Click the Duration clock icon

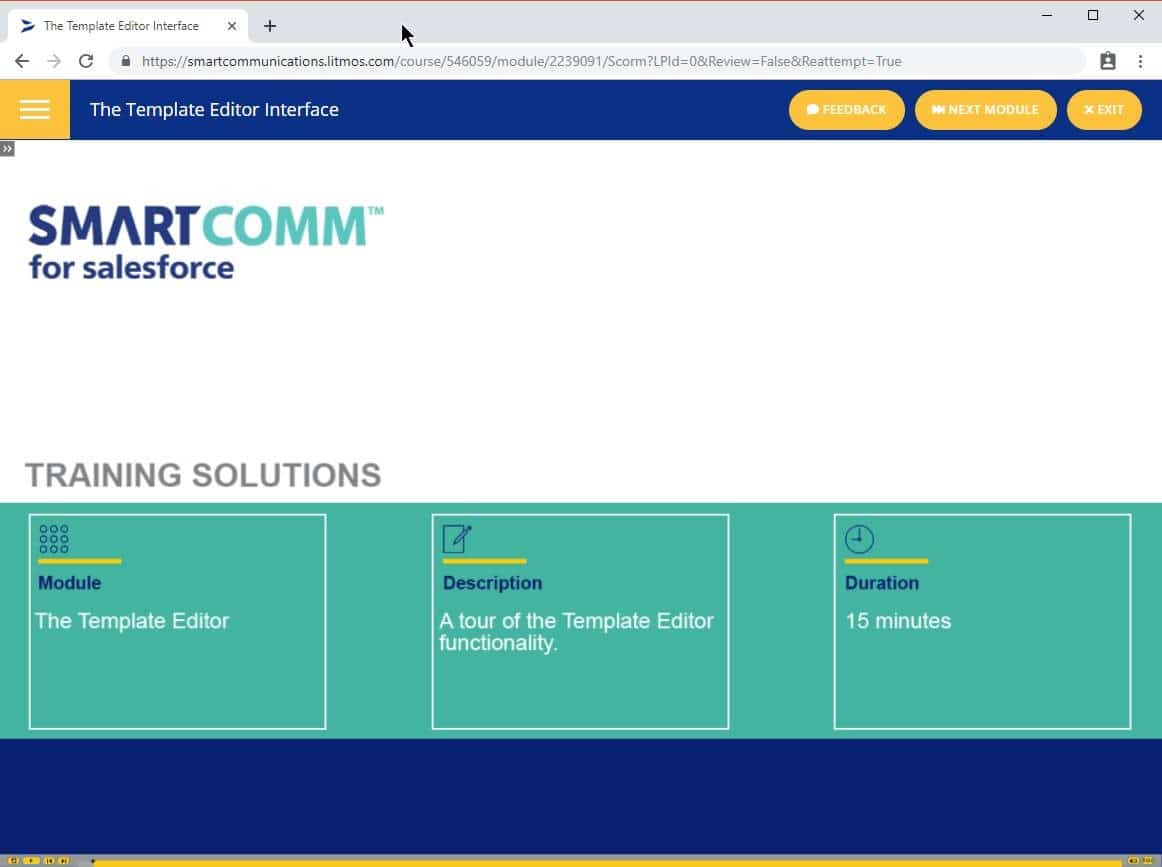[x=859, y=539]
